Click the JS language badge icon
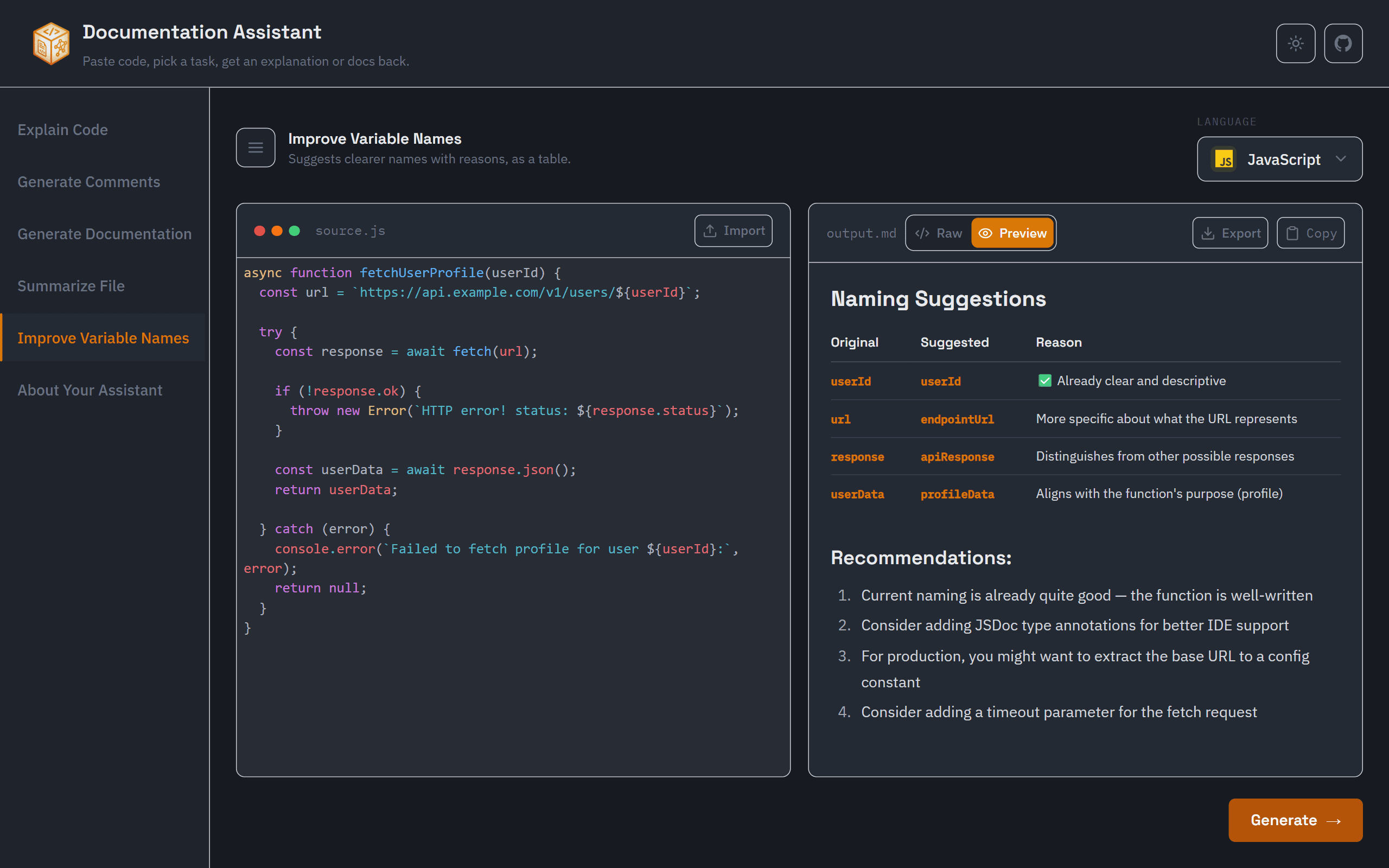The image size is (1389, 868). click(x=1224, y=159)
